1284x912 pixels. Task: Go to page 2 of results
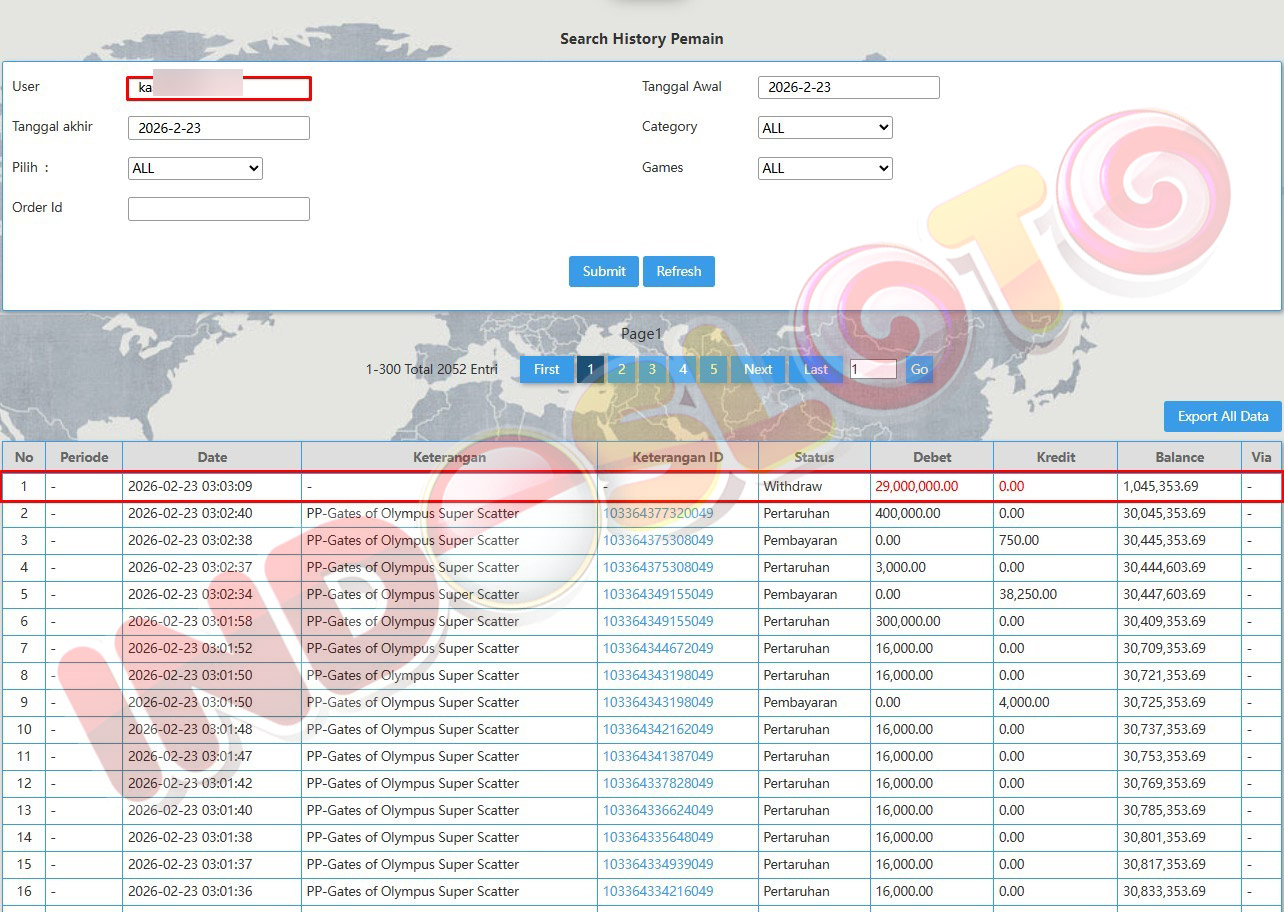click(621, 369)
